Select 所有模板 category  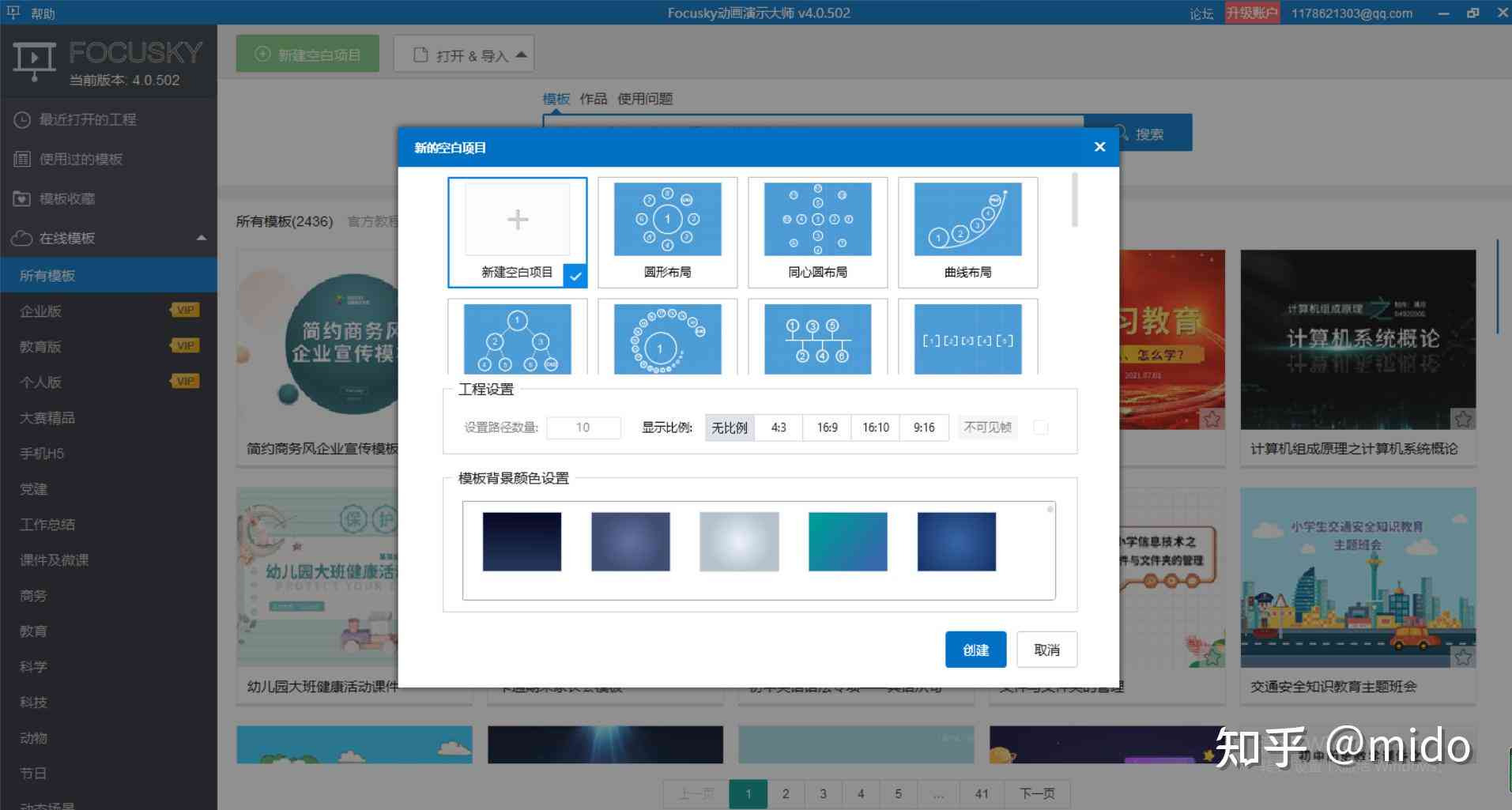click(x=108, y=276)
